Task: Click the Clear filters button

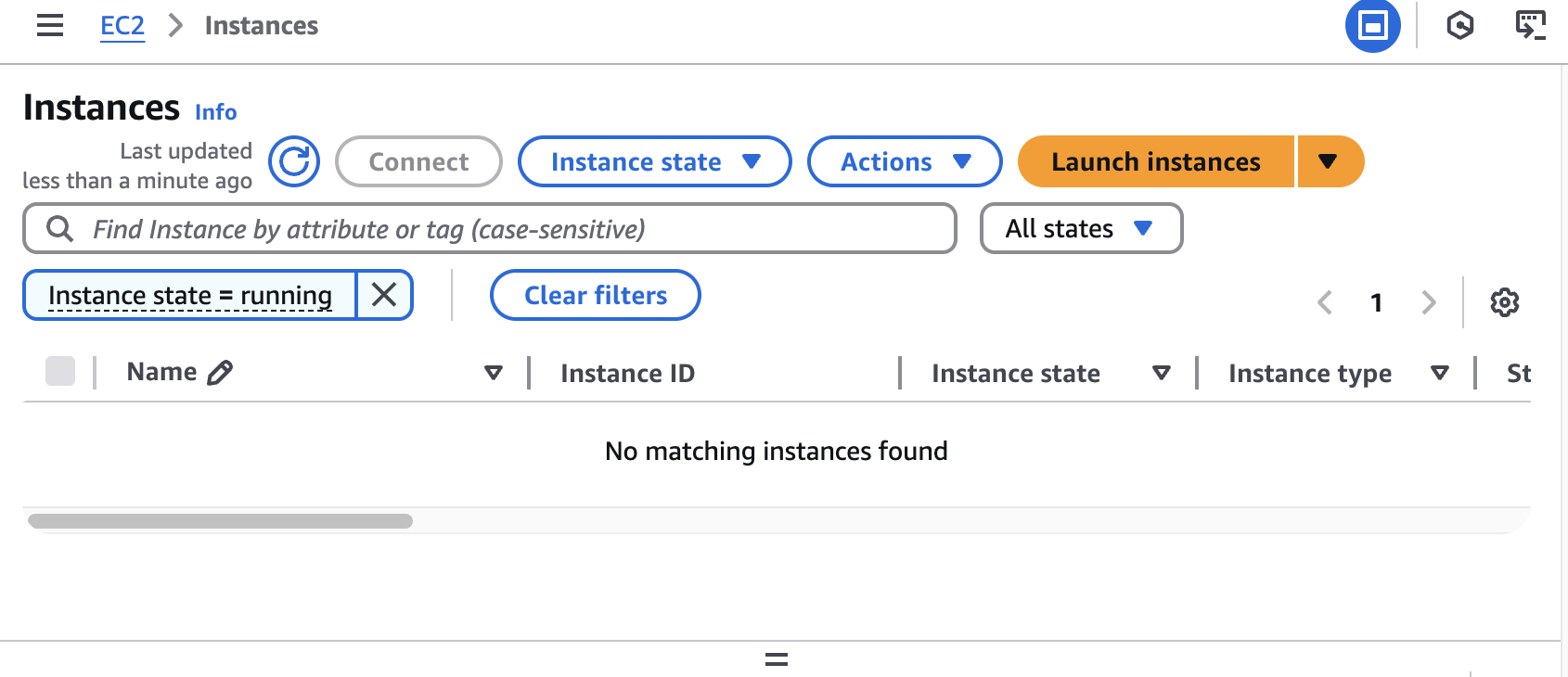Action: [x=595, y=295]
